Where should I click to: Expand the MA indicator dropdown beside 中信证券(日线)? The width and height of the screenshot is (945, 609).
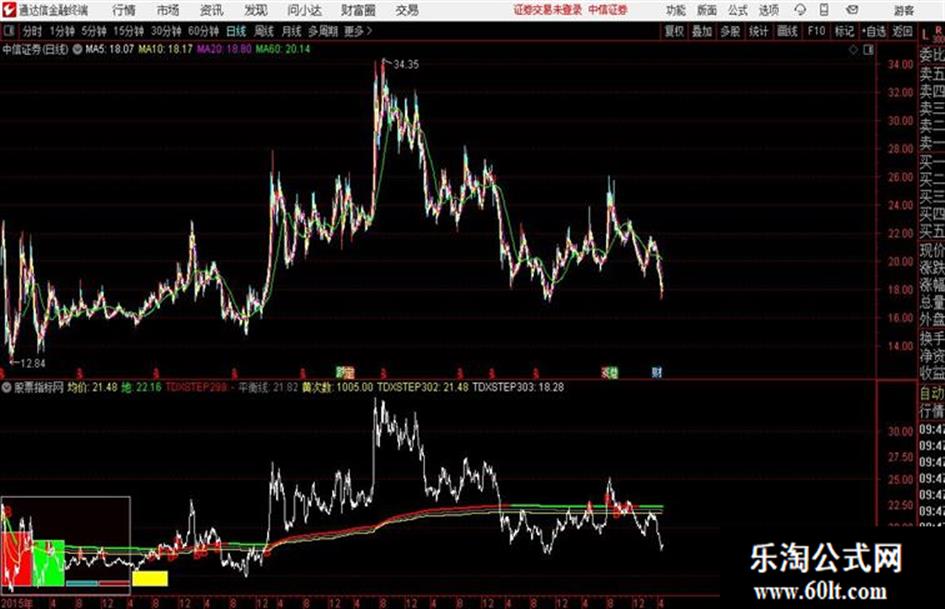77,49
